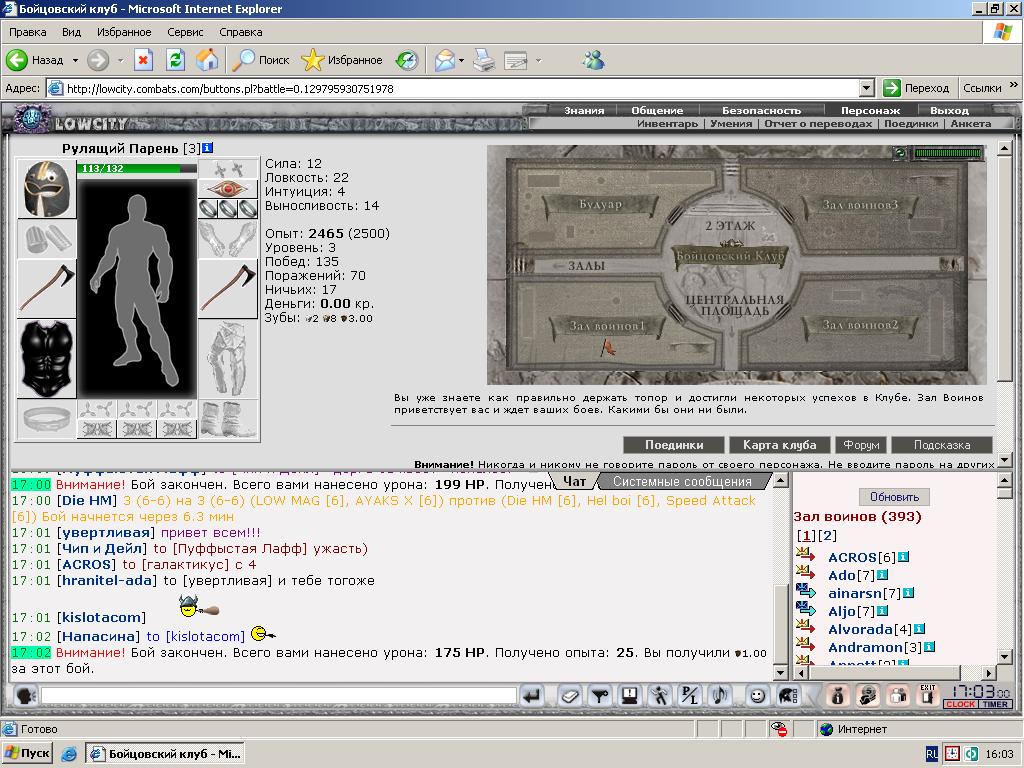Click the black chest armor equipment slot

point(46,359)
